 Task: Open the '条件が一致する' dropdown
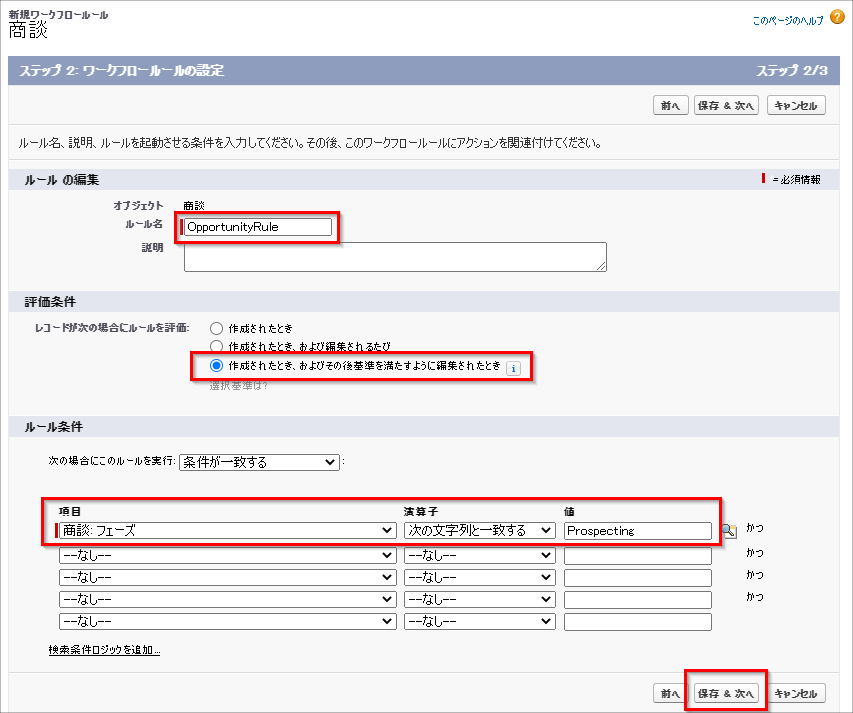(x=259, y=462)
